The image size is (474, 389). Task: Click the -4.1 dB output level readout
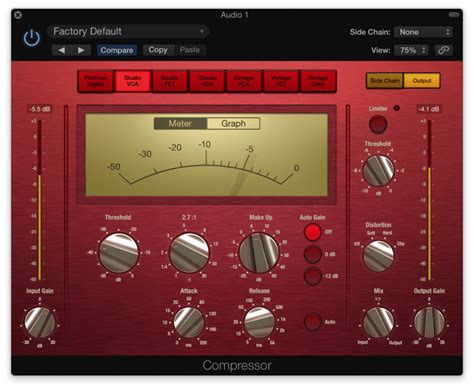click(x=429, y=109)
